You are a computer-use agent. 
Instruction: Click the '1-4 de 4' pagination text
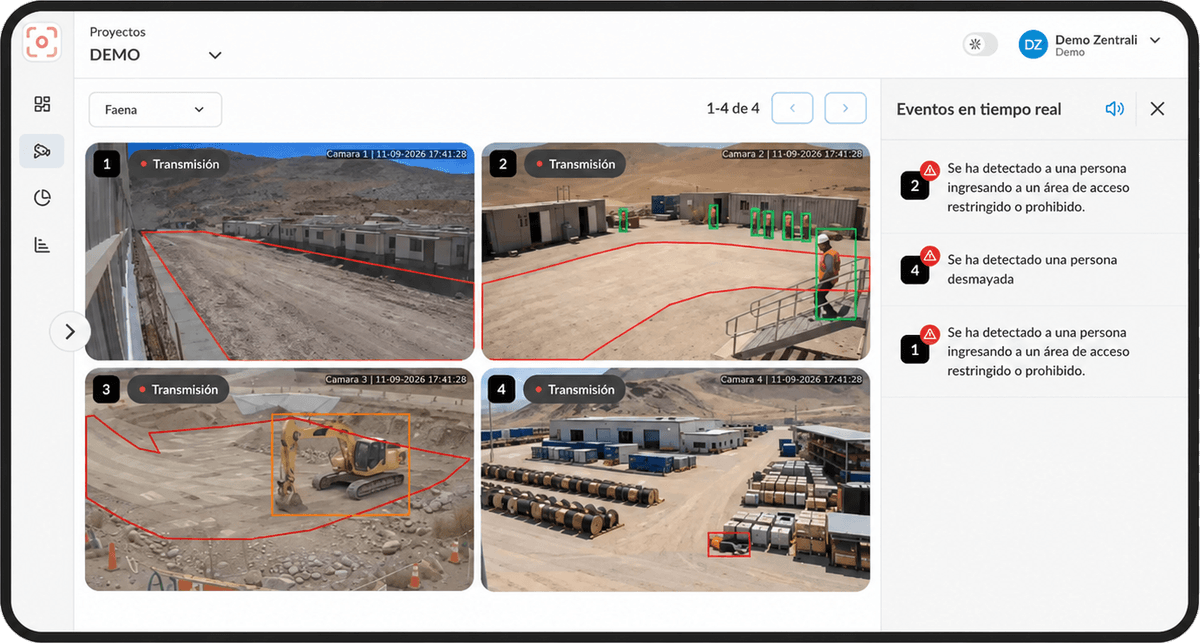click(x=733, y=108)
